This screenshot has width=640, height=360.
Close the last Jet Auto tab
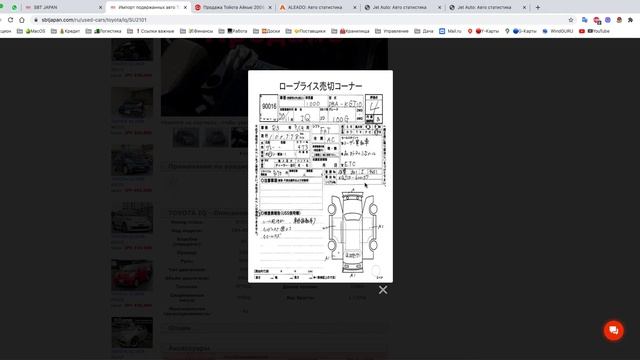tap(524, 7)
